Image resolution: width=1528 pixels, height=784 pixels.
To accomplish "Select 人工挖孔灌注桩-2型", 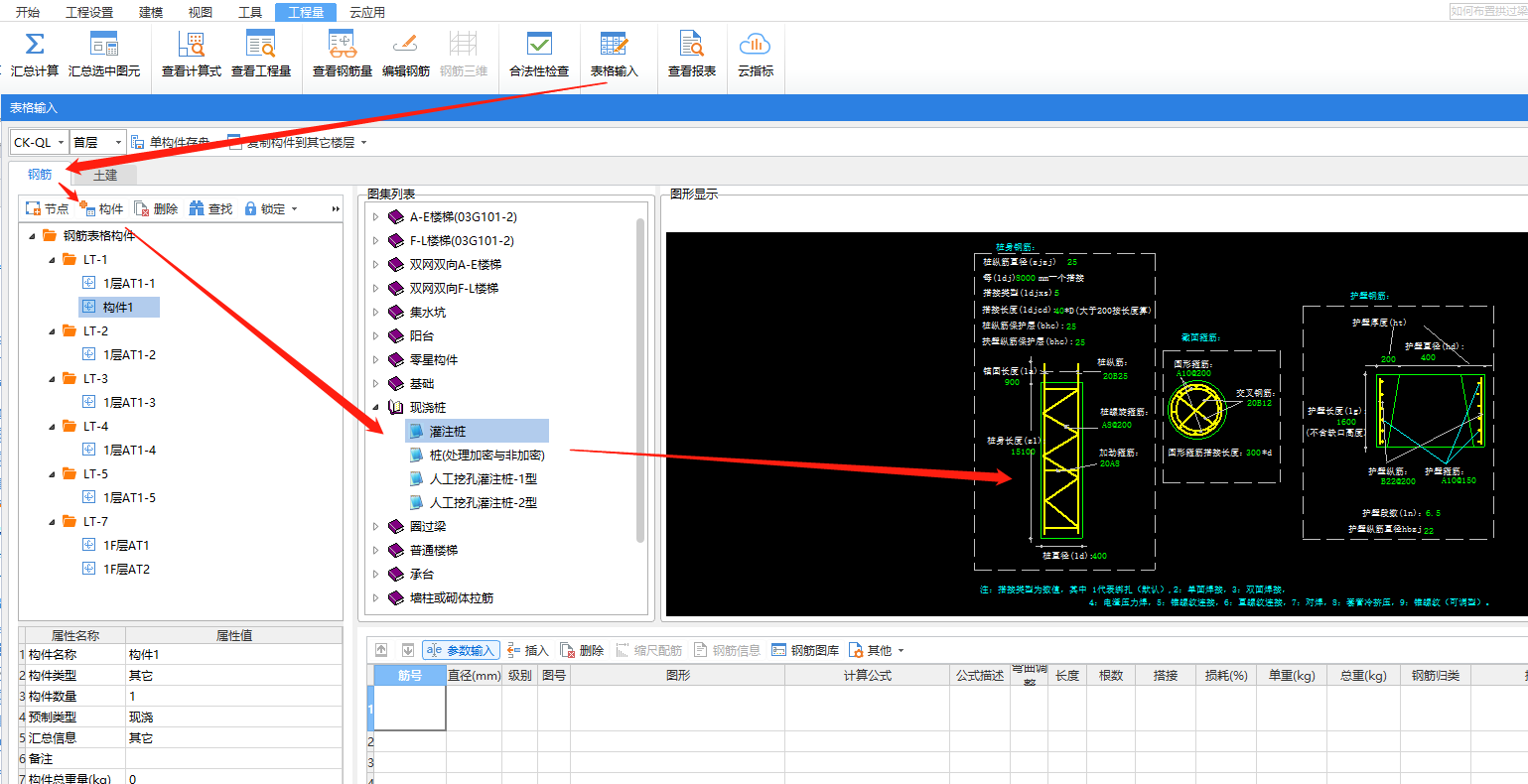I will pos(473,502).
